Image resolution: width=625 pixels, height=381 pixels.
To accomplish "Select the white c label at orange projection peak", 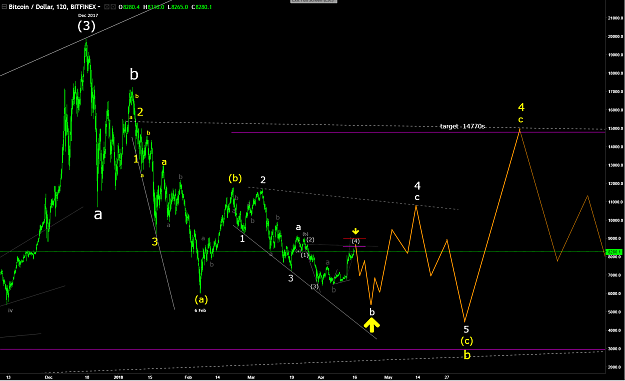I will point(417,197).
